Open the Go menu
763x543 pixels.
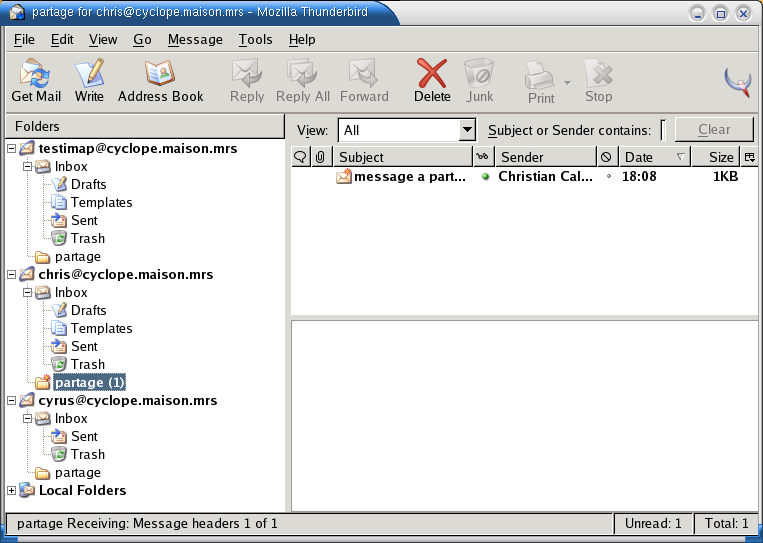(142, 39)
